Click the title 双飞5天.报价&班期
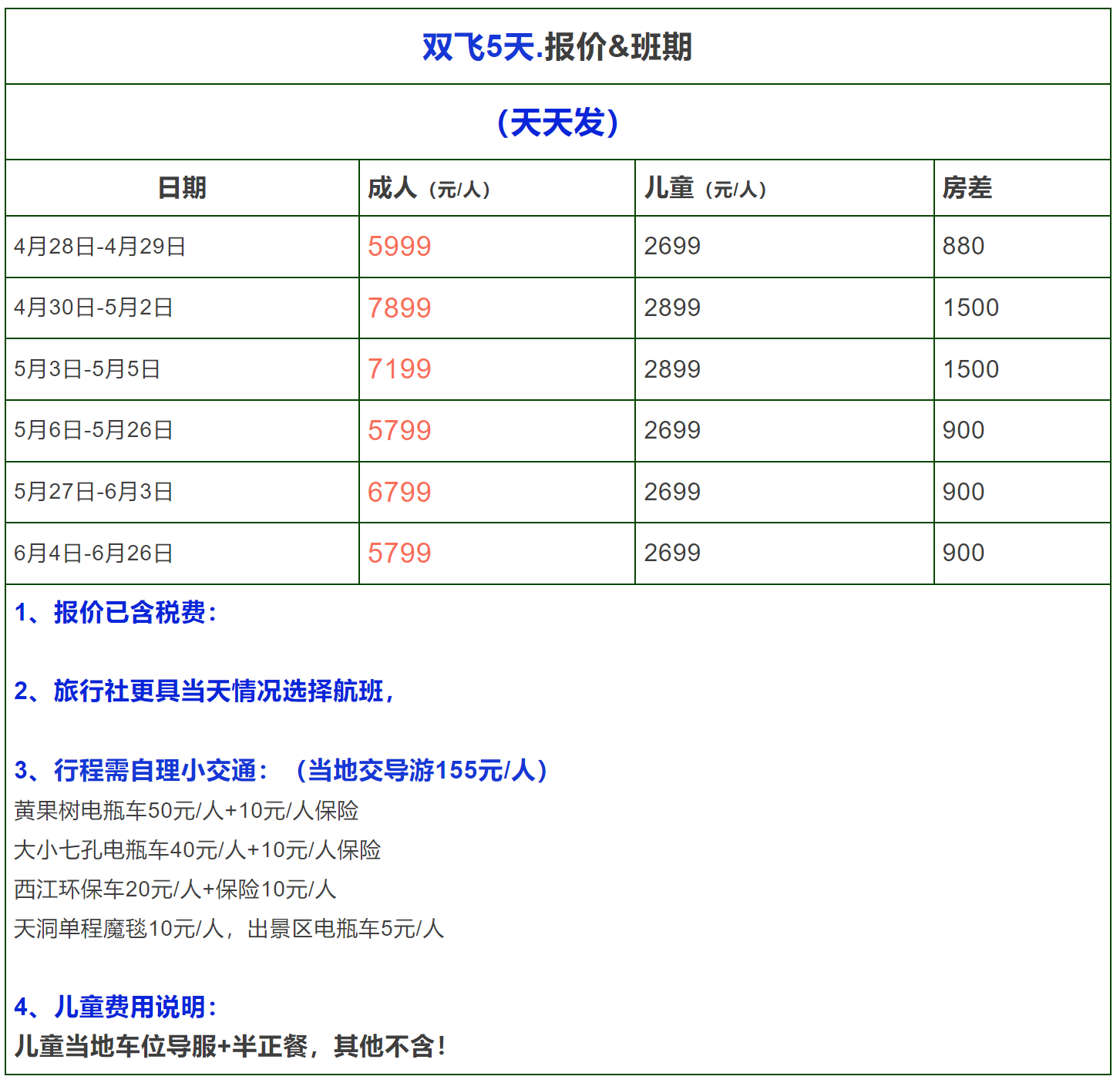The image size is (1120, 1083). pos(557,47)
